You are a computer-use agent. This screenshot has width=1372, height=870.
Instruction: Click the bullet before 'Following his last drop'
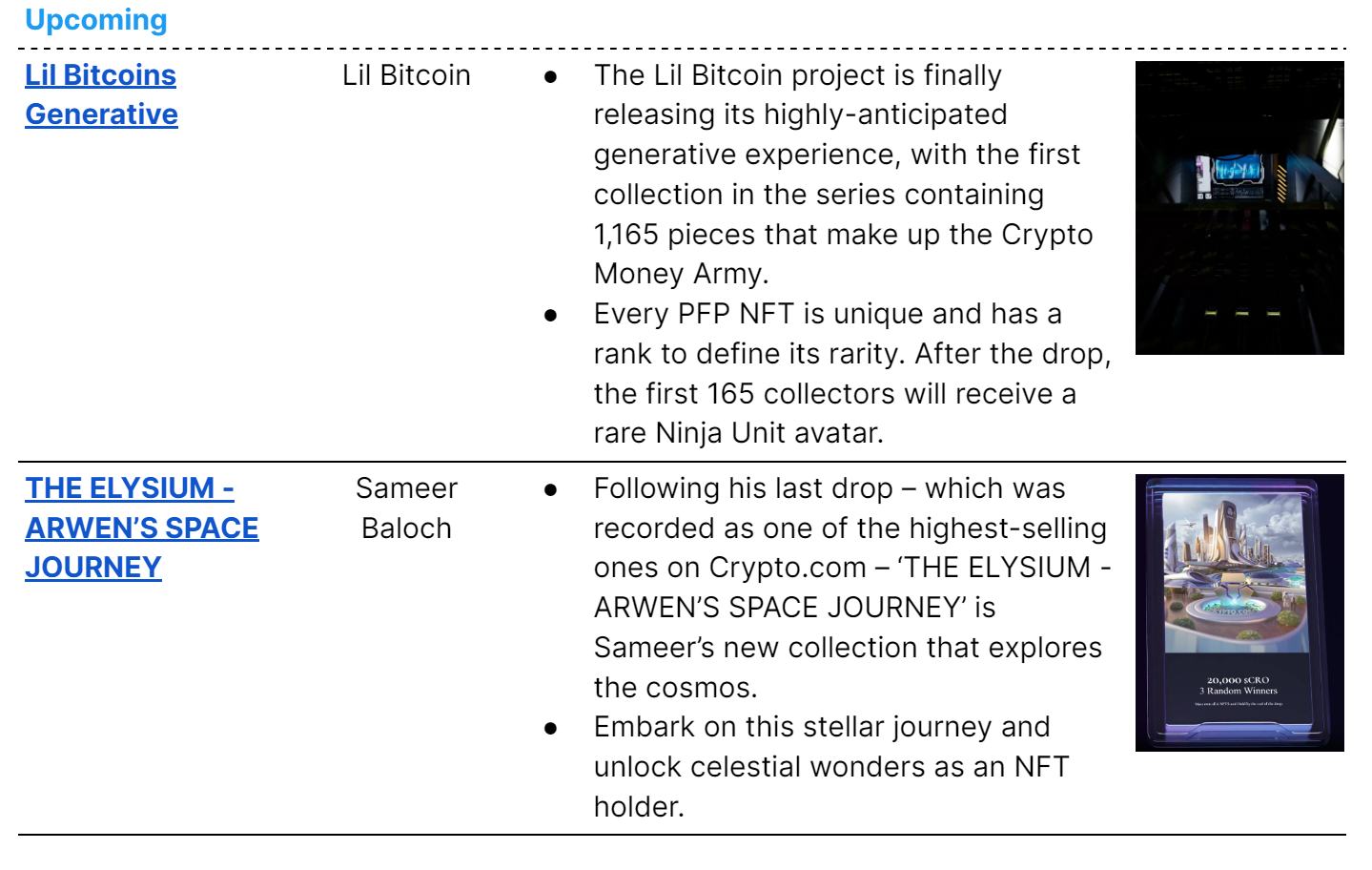click(x=550, y=489)
